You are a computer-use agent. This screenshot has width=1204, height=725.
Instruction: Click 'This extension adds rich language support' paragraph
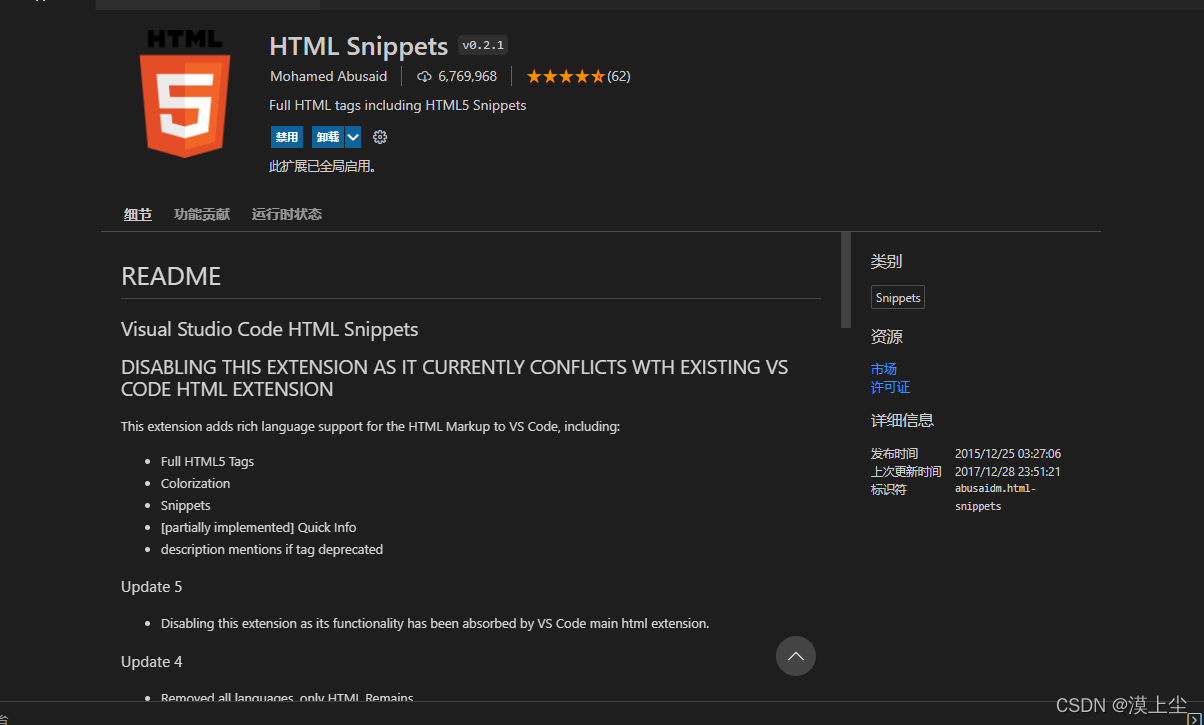click(371, 427)
